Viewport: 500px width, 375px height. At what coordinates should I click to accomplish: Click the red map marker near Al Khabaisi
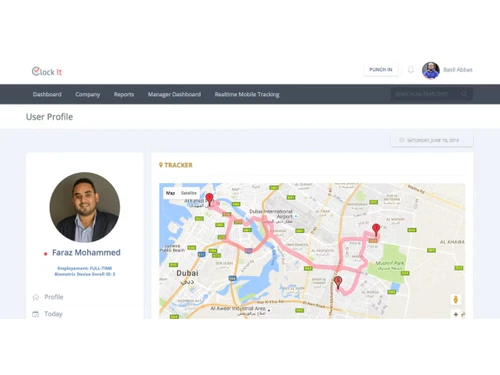click(x=209, y=200)
